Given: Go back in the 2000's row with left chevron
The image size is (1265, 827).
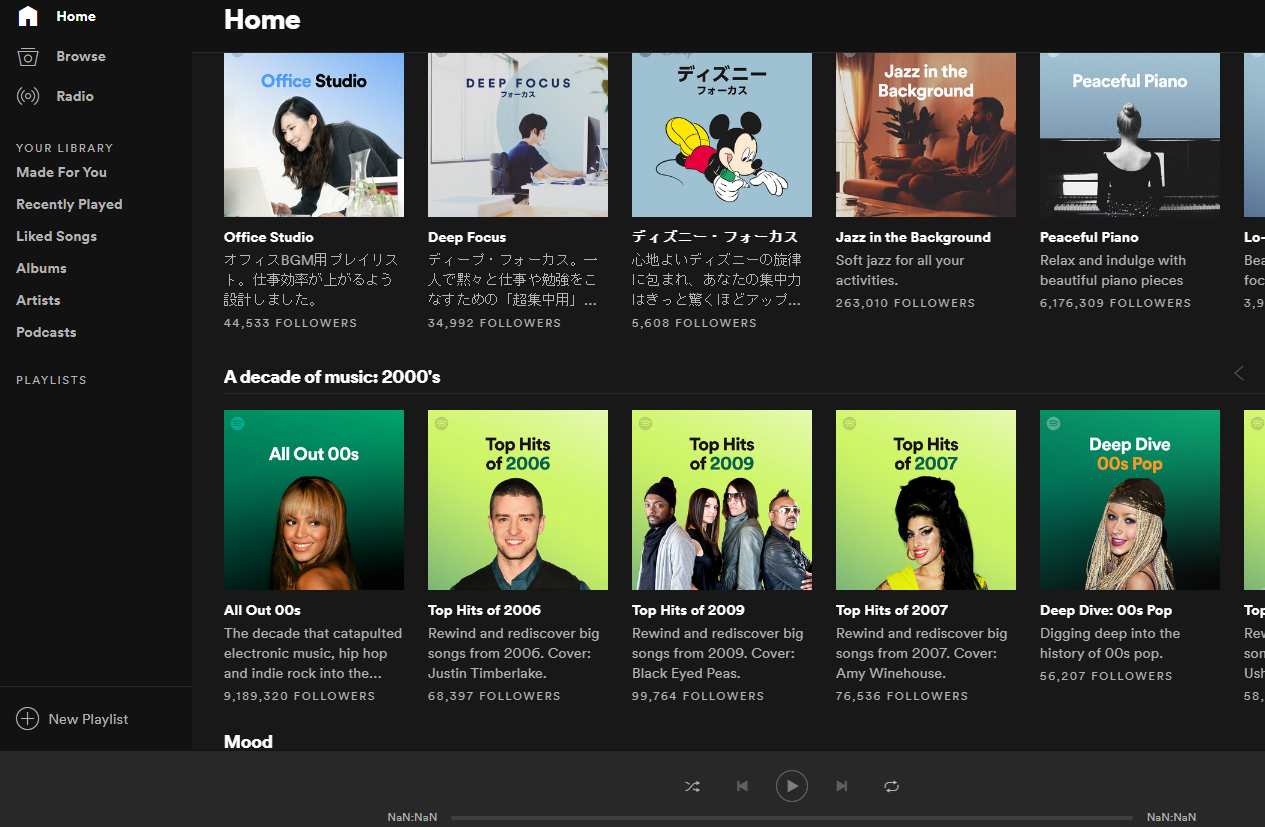Looking at the screenshot, I should [x=1239, y=373].
